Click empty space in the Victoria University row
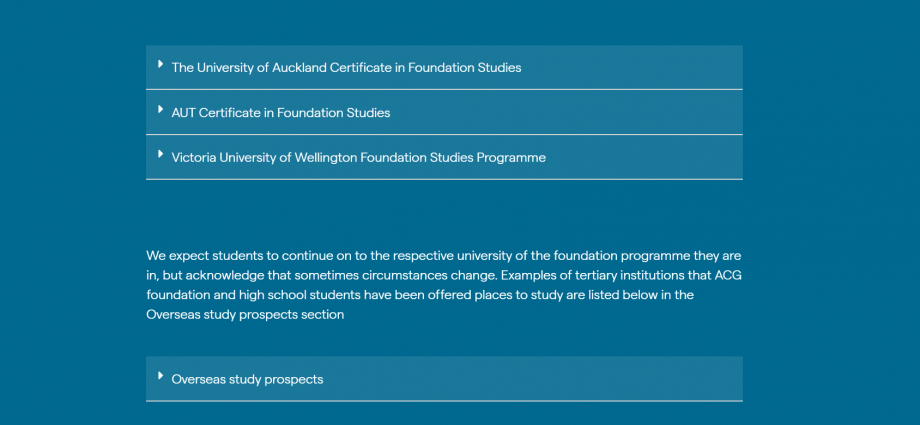The image size is (920, 425). coord(644,157)
